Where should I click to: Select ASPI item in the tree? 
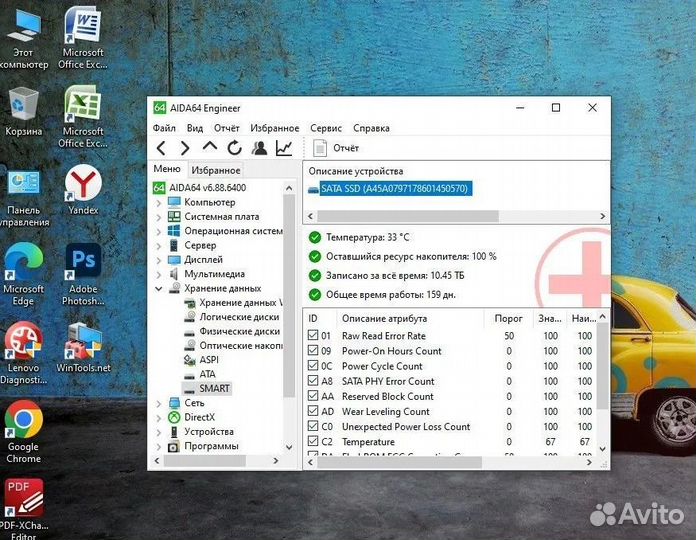(x=209, y=359)
